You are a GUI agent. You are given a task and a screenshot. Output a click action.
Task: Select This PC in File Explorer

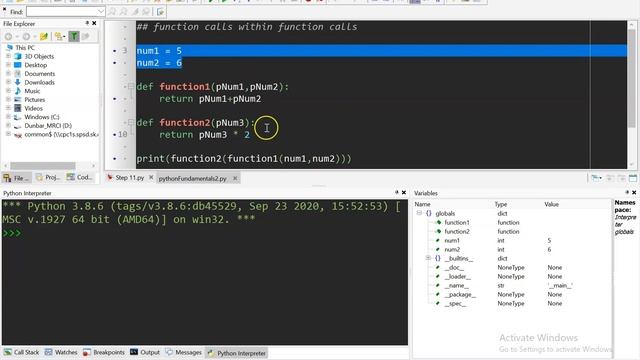point(24,48)
